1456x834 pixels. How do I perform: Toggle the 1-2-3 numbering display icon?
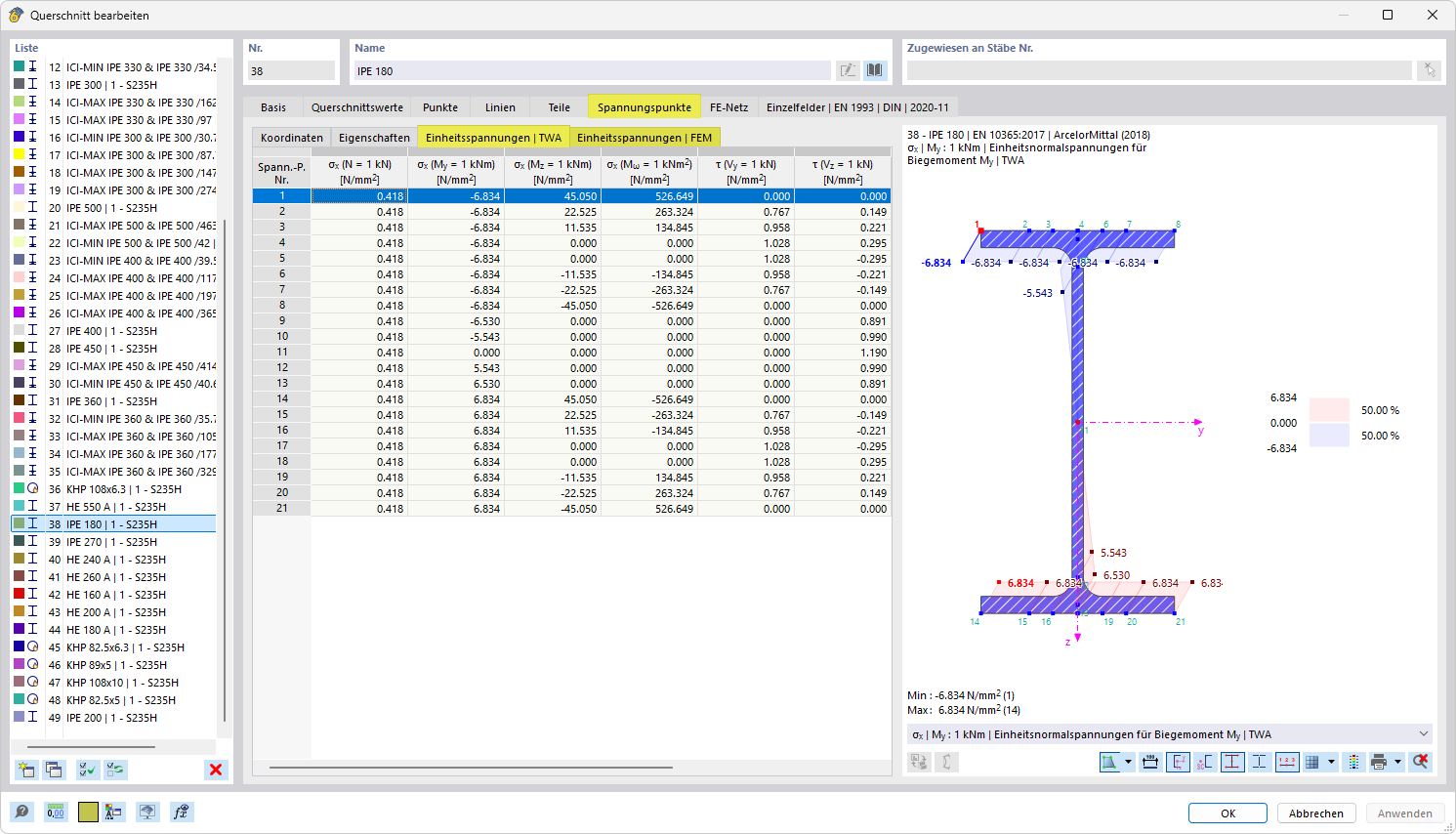pos(1287,762)
